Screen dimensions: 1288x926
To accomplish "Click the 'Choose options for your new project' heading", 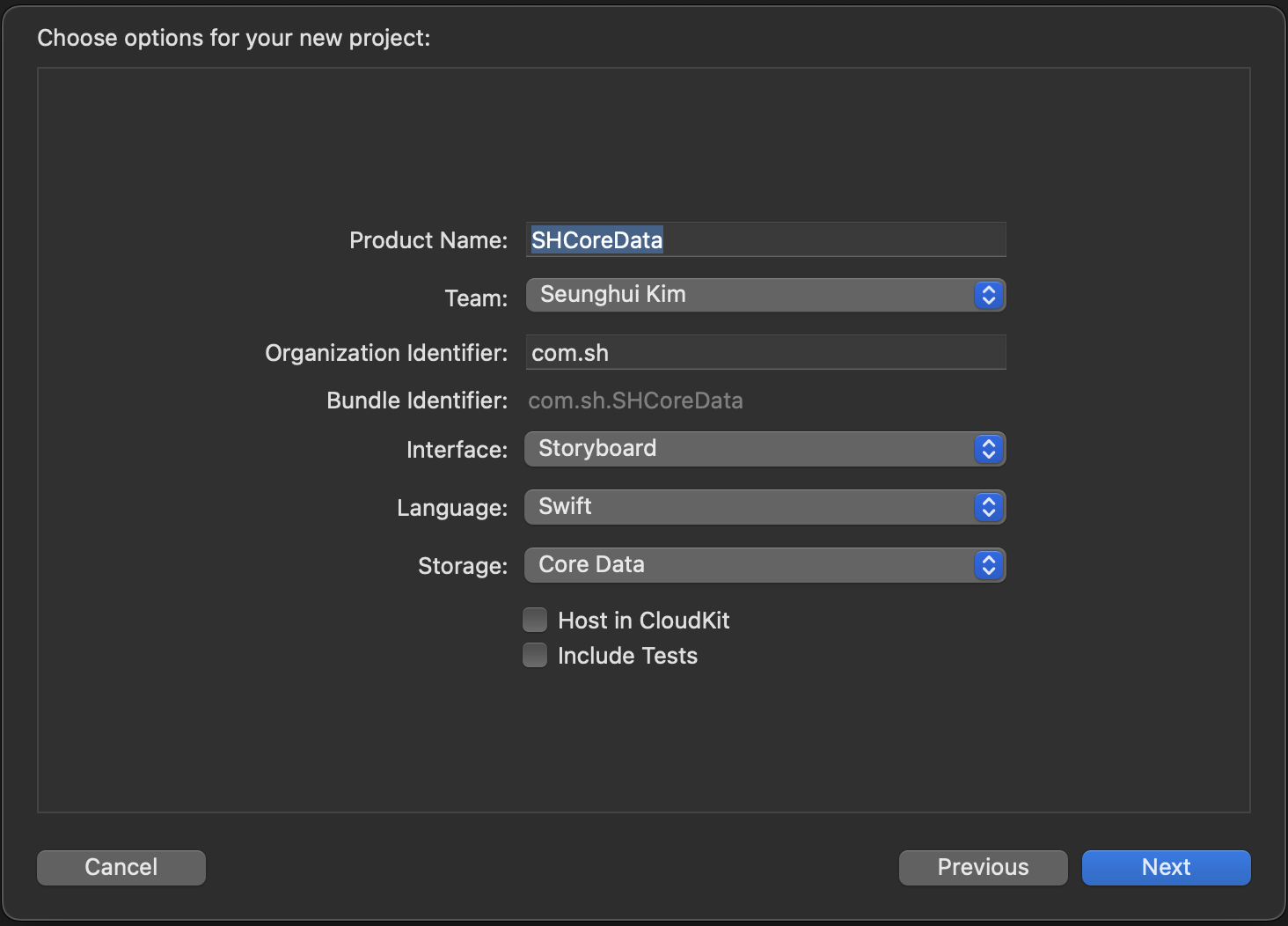I will [x=234, y=38].
